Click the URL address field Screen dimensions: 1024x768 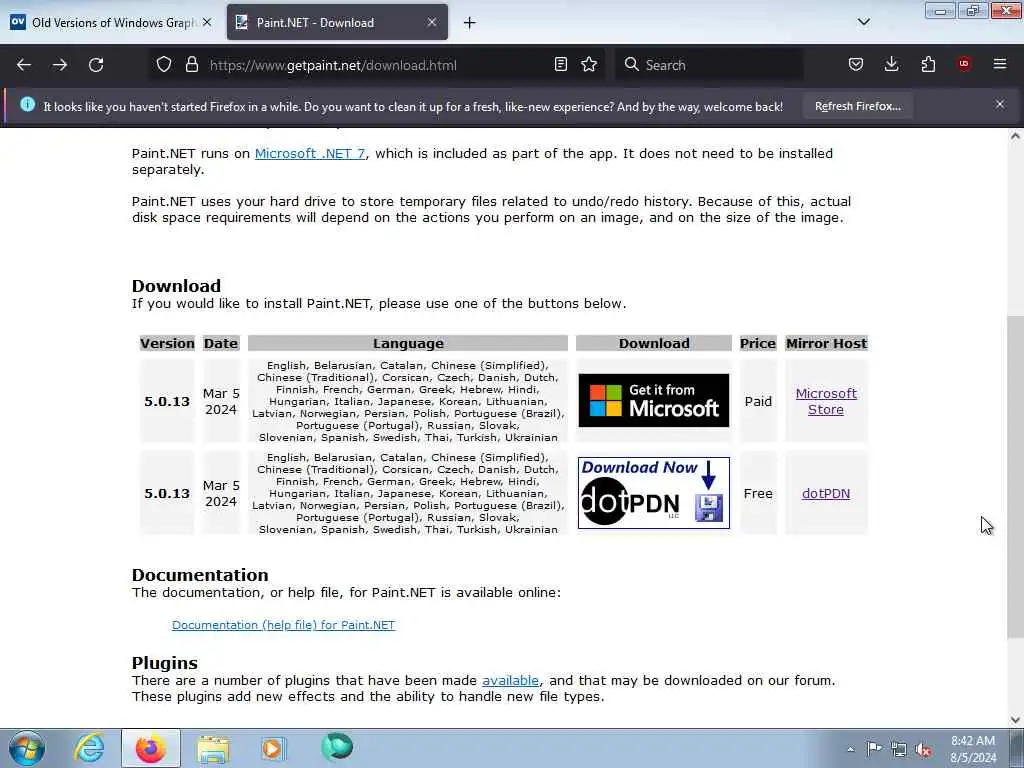(376, 65)
